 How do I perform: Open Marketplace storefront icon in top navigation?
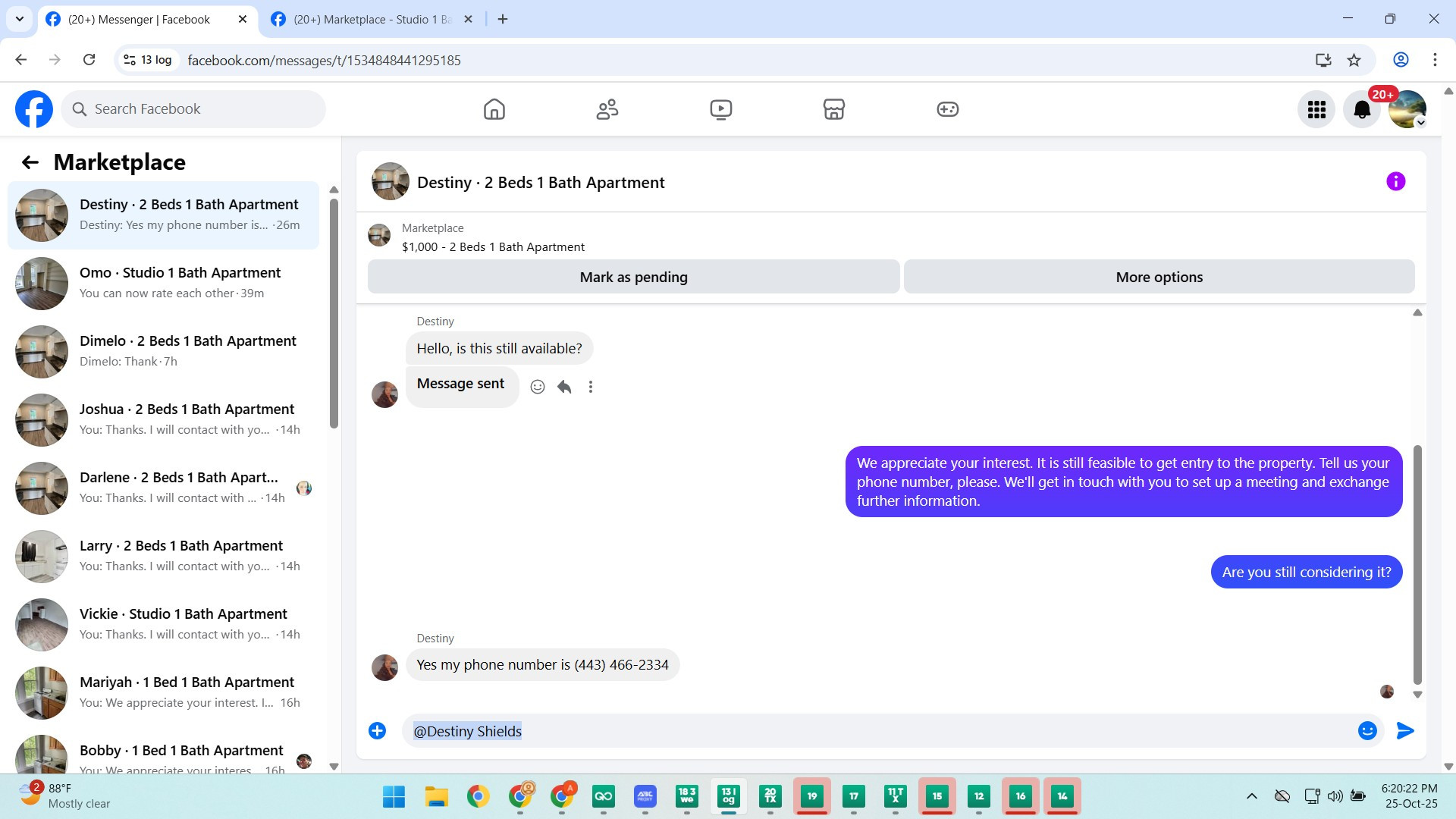833,109
